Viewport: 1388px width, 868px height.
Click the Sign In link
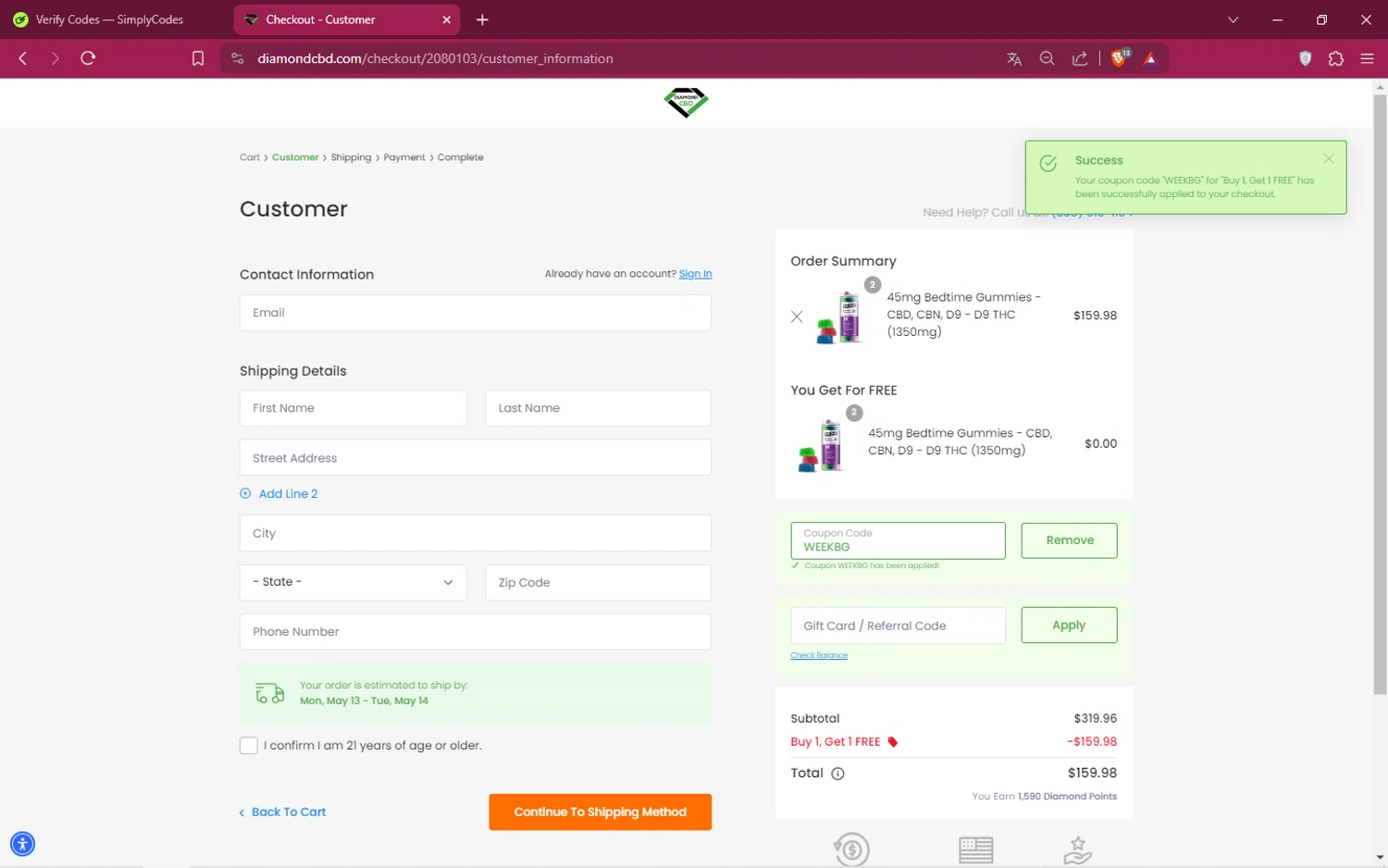coord(696,274)
